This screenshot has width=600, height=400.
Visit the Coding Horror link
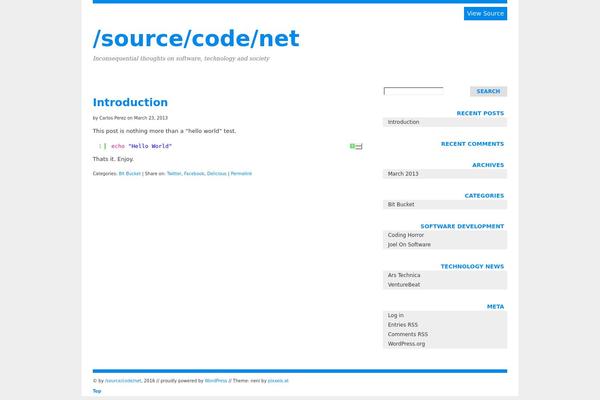pyautogui.click(x=406, y=235)
